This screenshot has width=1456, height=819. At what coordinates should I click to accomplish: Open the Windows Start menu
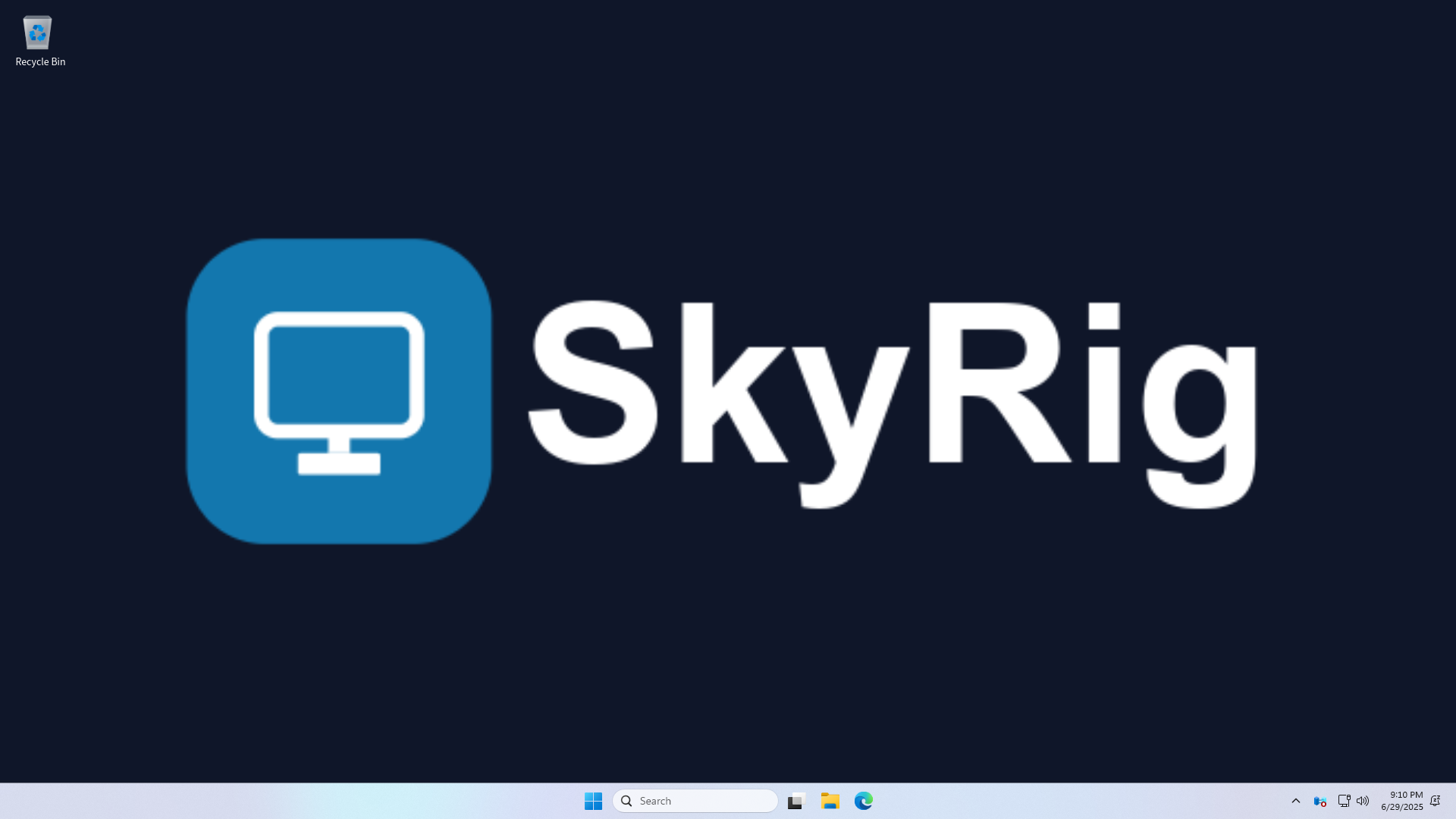pos(593,801)
